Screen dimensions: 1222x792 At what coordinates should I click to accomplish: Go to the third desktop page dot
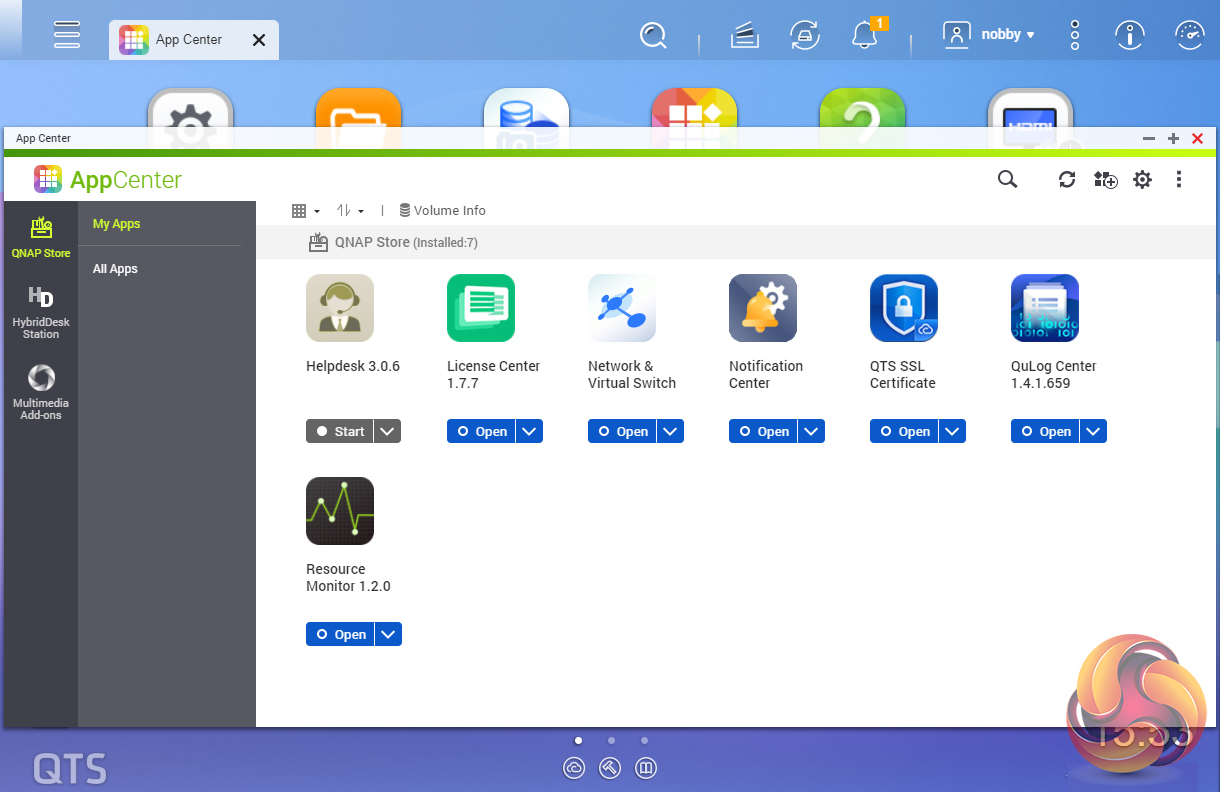point(644,741)
